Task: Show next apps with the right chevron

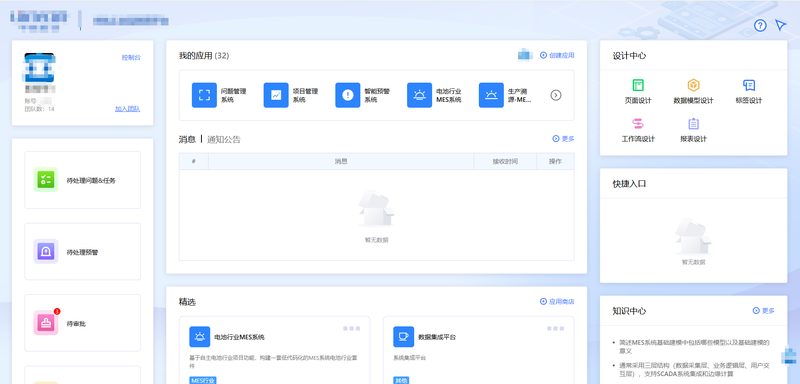Action: [x=556, y=95]
